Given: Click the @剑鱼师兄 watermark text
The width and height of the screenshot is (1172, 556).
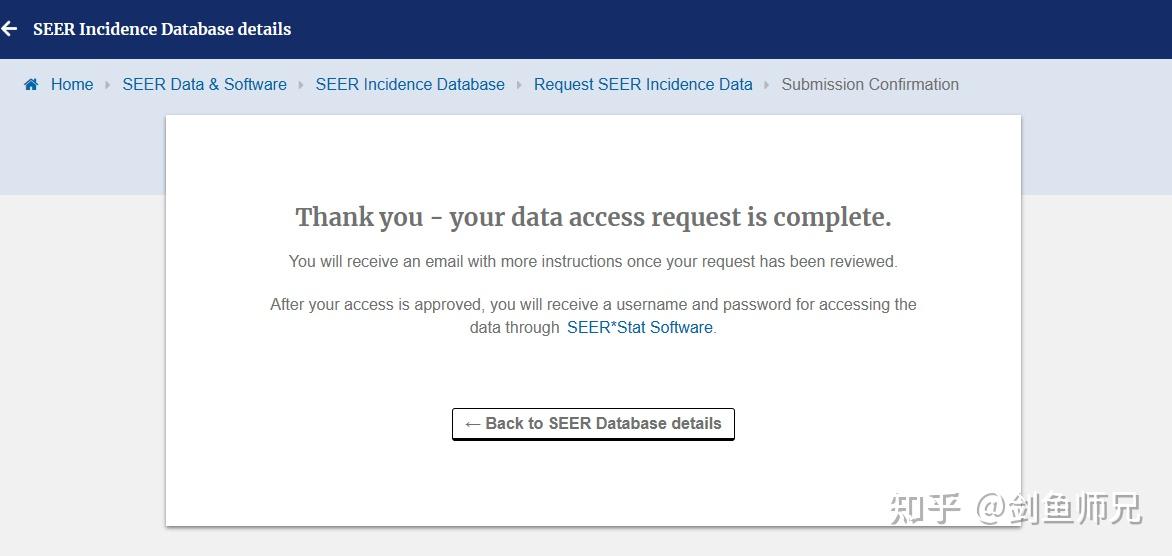Looking at the screenshot, I should pyautogui.click(x=1058, y=509).
